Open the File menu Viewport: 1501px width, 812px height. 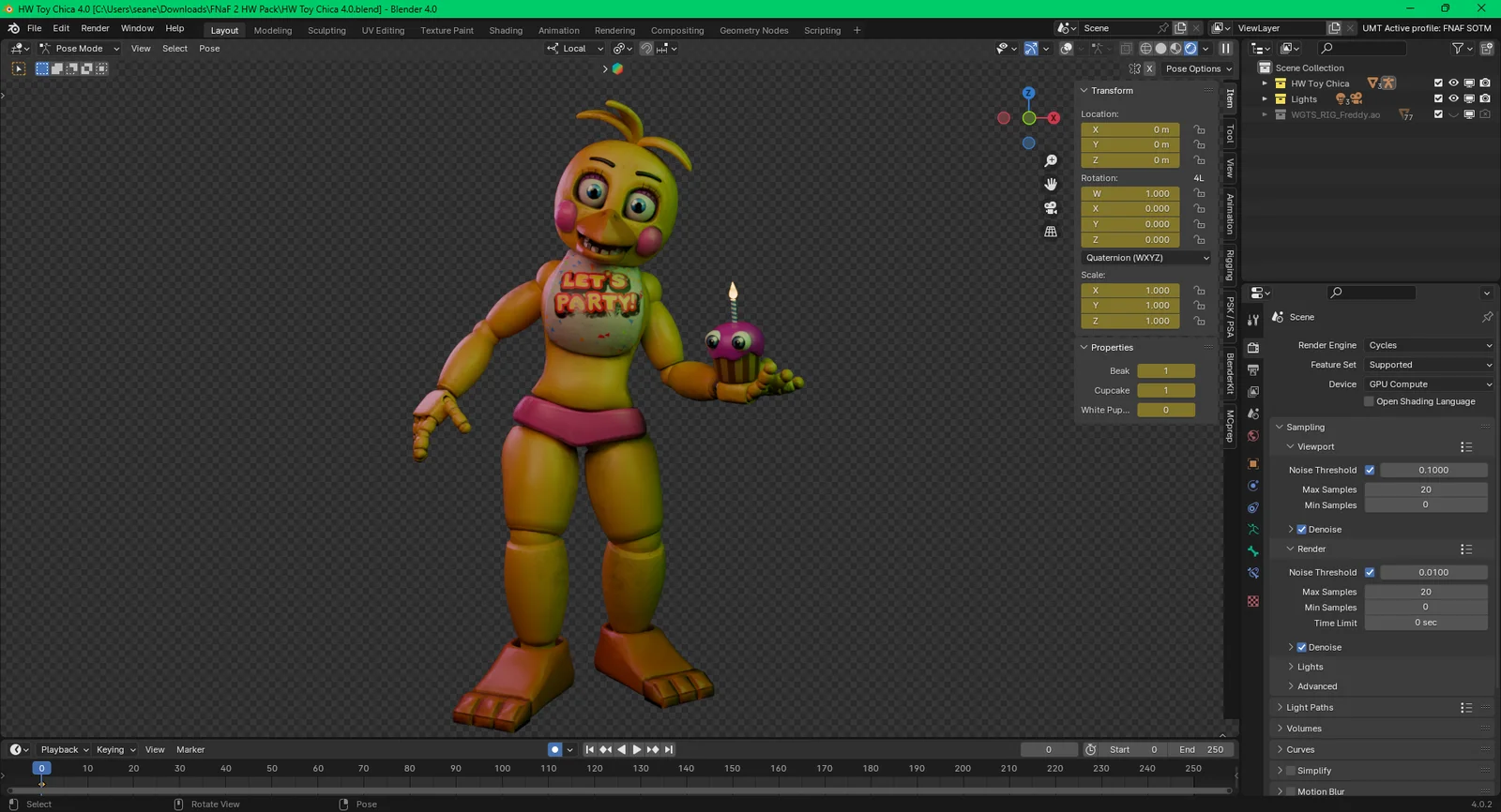tap(34, 28)
